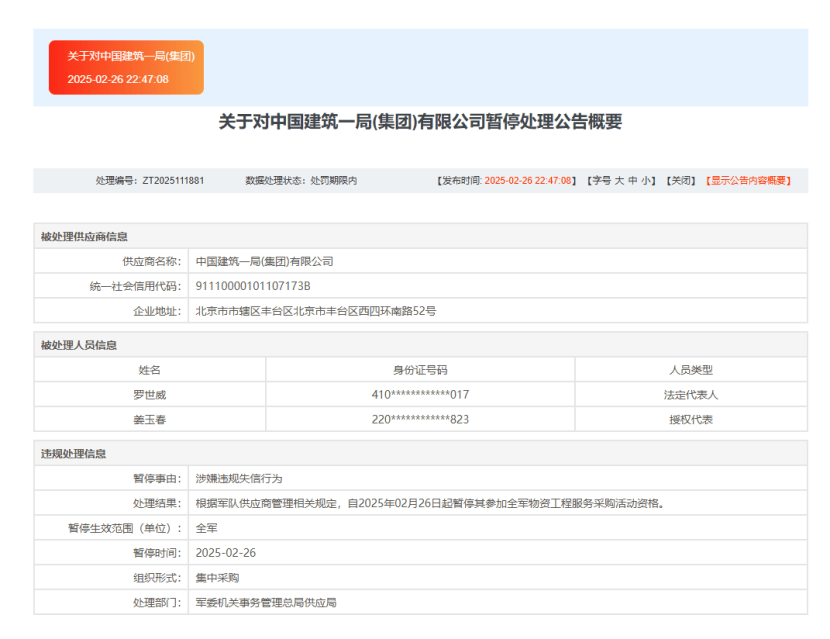
Task: Toggle the "显示公告内容概要" content summary
Action: tap(748, 181)
